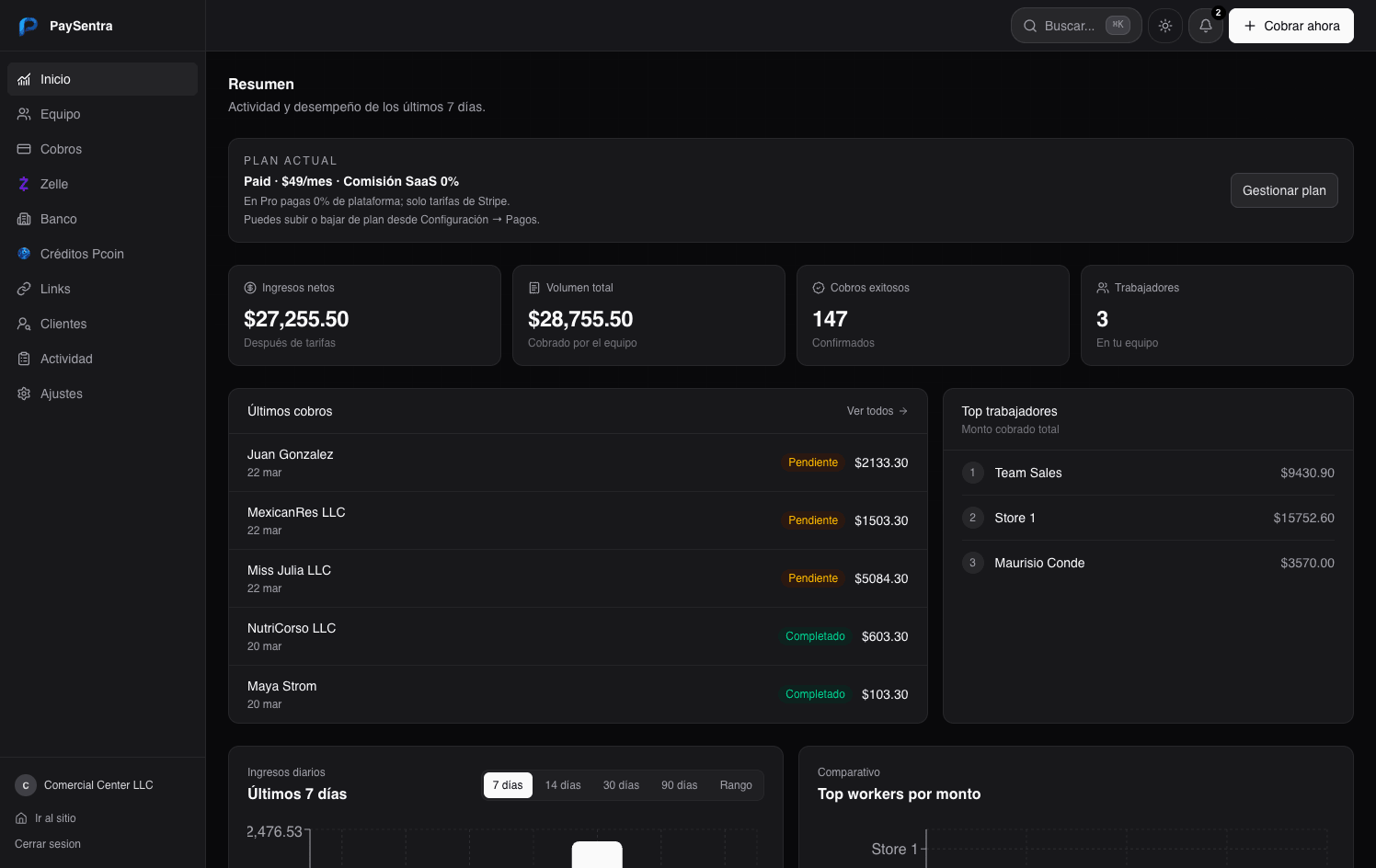Click the Zelle sidebar icon
This screenshot has height=868, width=1376.
(24, 184)
